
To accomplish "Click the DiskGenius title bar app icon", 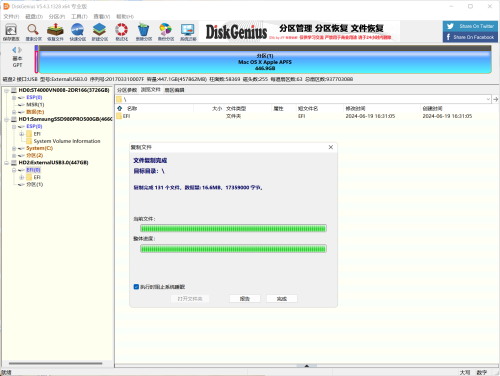I will (x=6, y=6).
